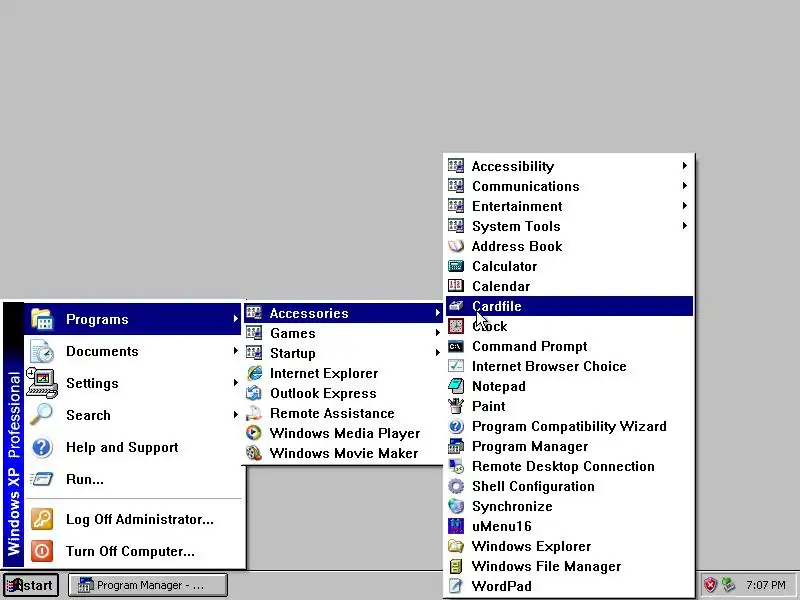Expand the Communications submenu arrow

pos(685,186)
